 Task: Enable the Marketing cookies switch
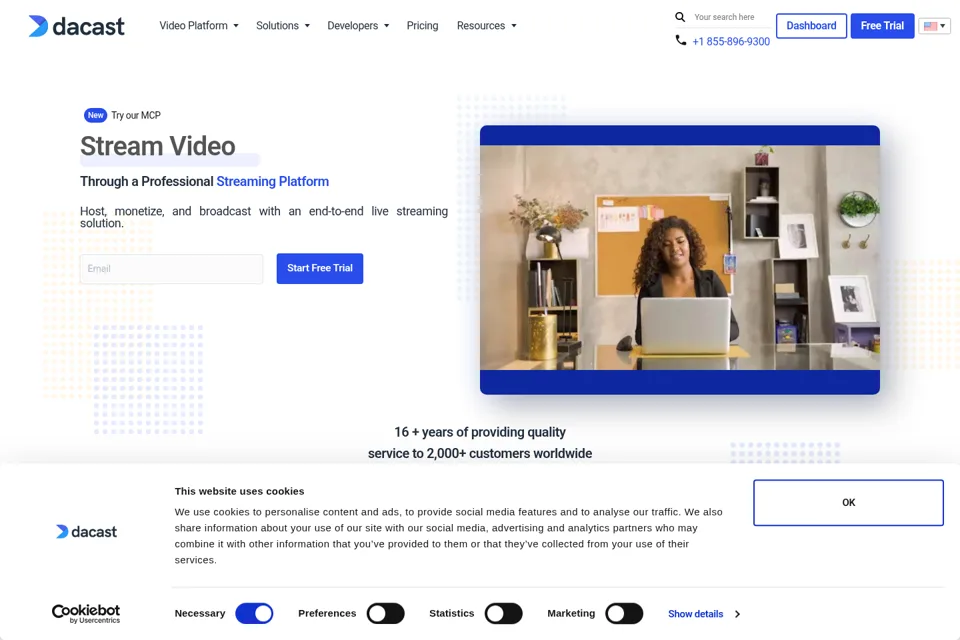624,613
